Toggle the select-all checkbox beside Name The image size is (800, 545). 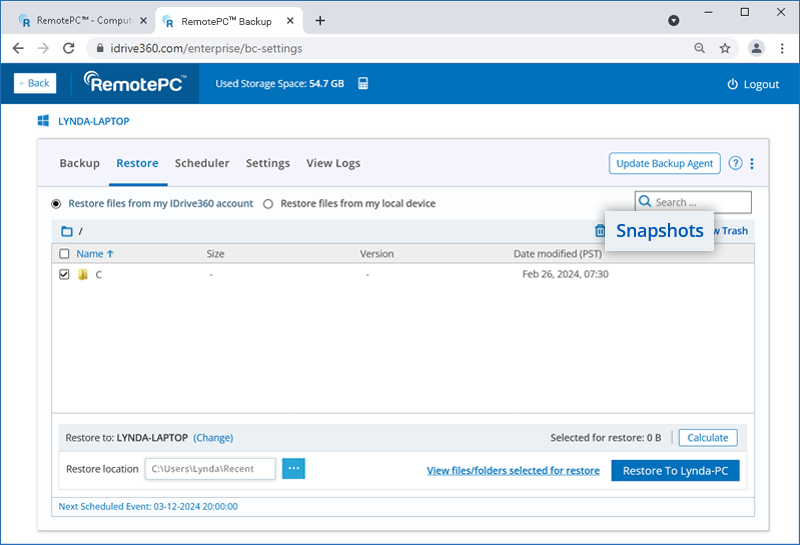pyautogui.click(x=65, y=254)
